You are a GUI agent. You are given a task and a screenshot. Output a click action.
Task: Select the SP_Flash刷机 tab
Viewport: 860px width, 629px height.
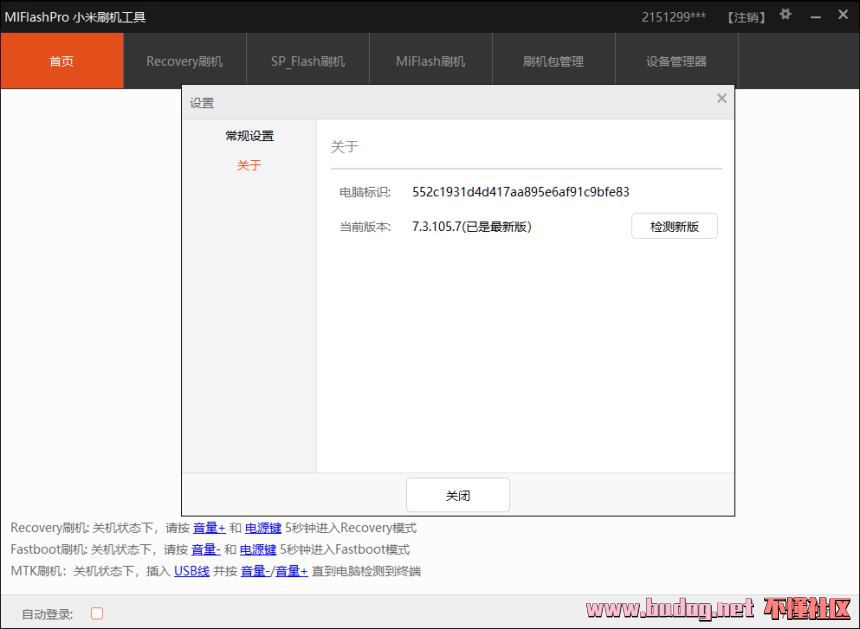click(x=307, y=61)
